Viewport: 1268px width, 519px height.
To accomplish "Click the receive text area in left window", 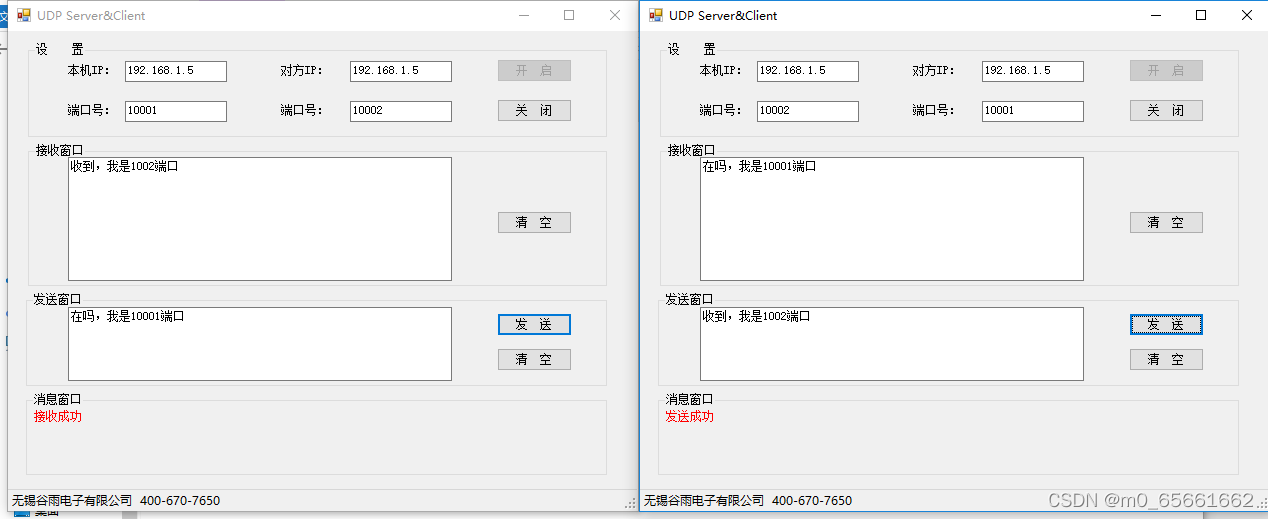I will point(260,219).
